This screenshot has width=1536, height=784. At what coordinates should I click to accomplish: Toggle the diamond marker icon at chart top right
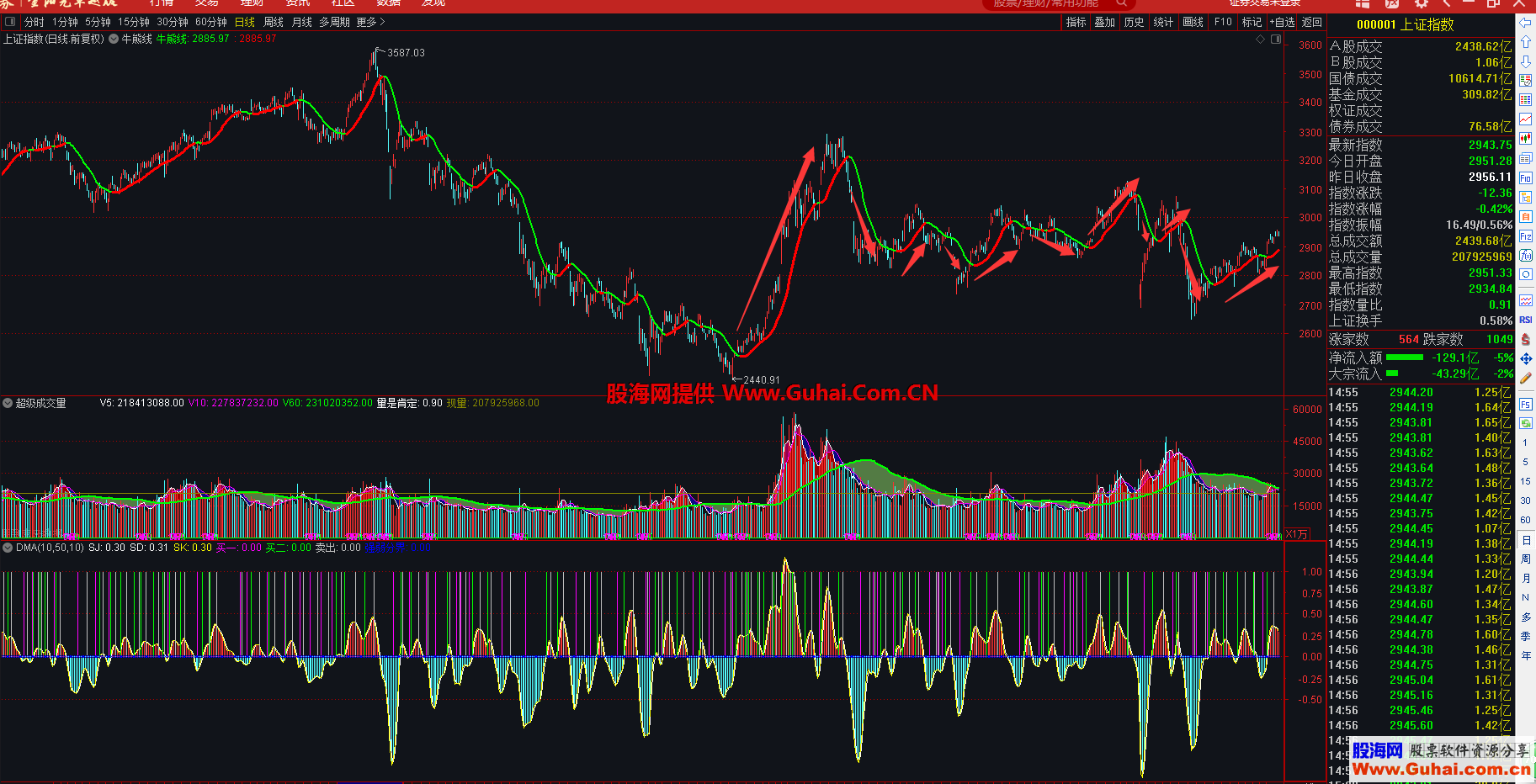tap(1260, 40)
